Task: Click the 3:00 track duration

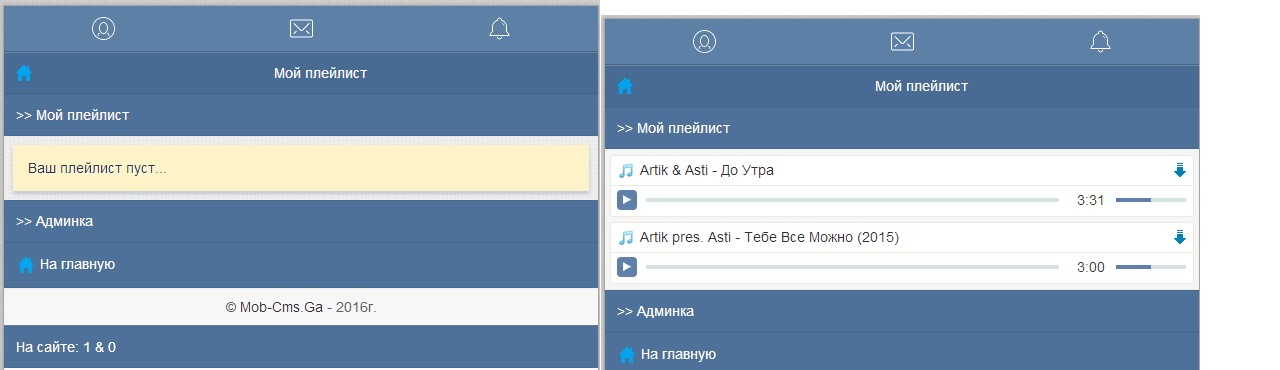Action: tap(1090, 267)
